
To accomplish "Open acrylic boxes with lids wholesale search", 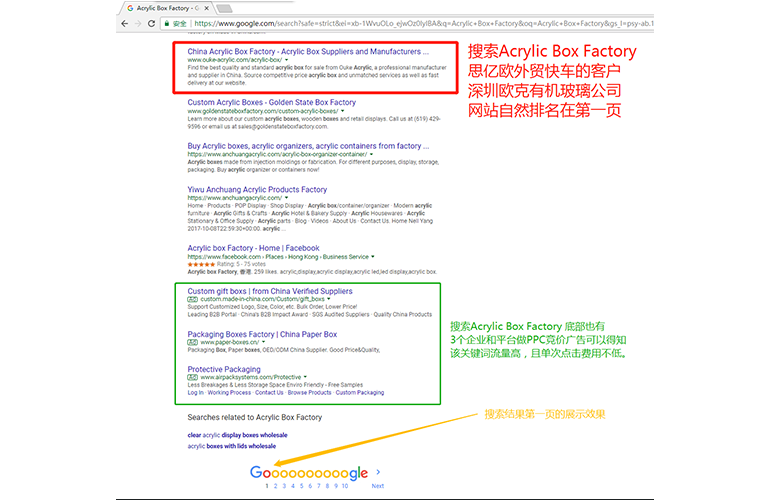I will pyautogui.click(x=231, y=446).
